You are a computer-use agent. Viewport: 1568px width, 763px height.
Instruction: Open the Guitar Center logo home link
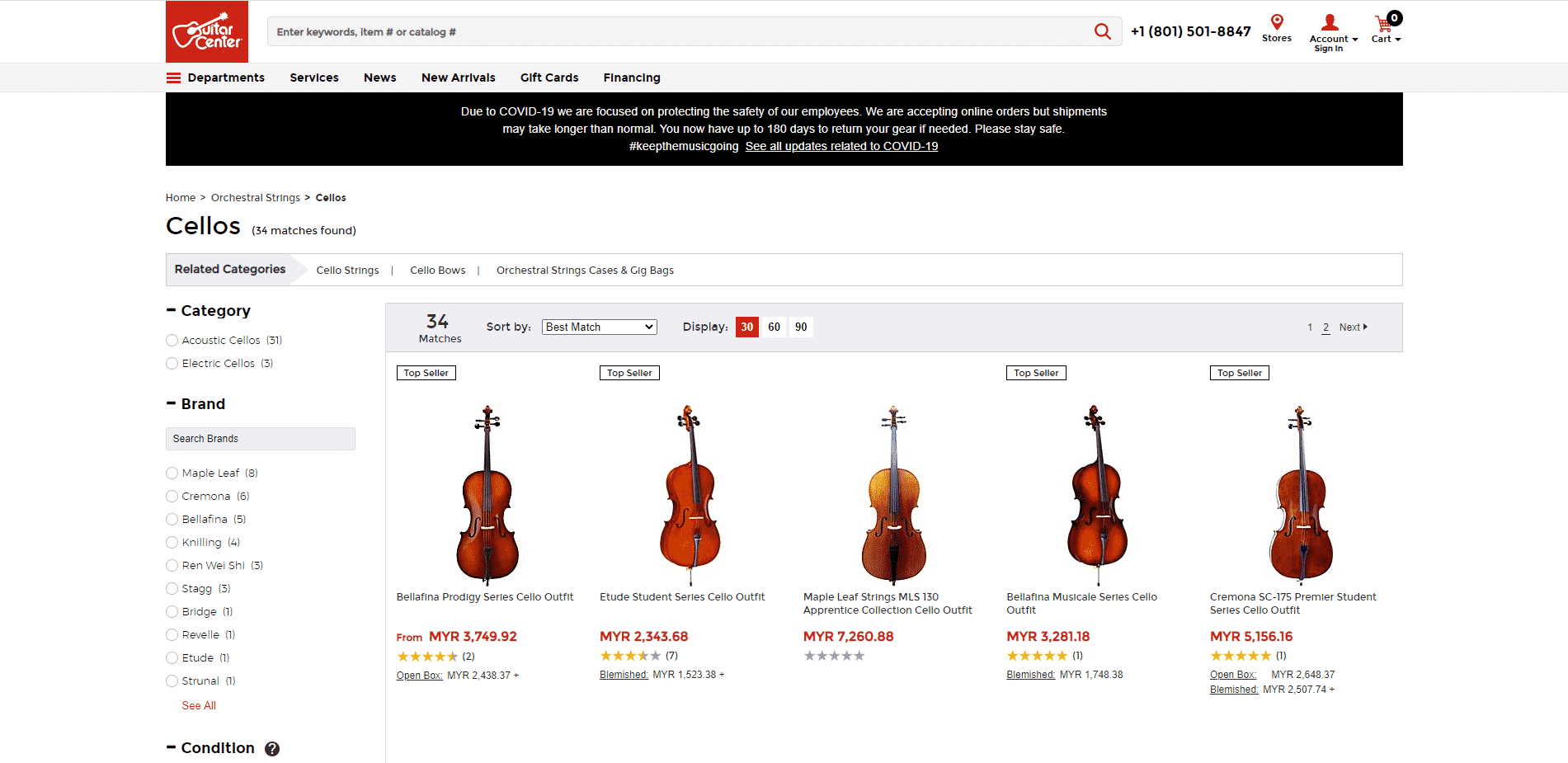[x=207, y=31]
